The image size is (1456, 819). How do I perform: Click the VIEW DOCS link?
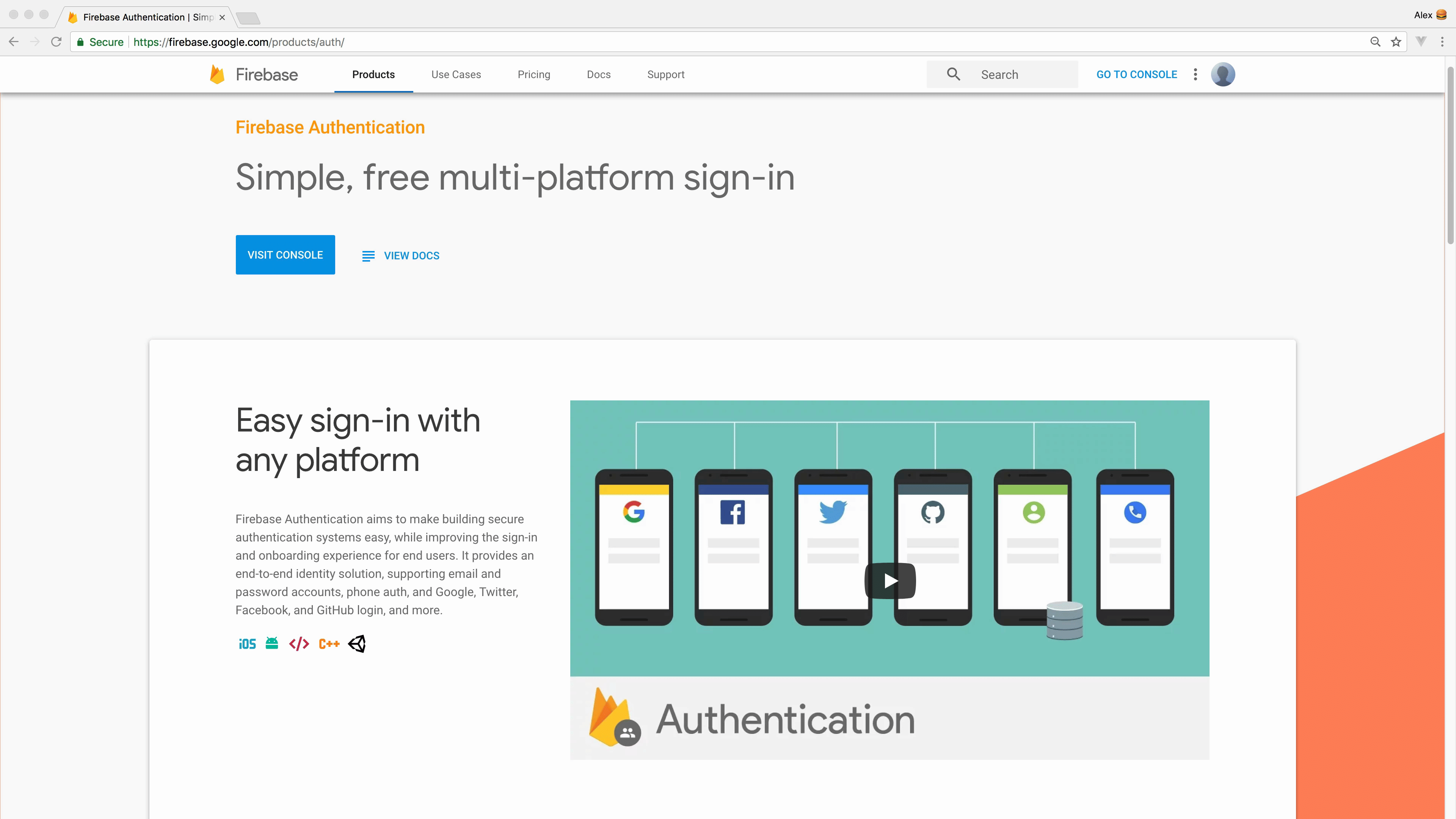tap(401, 256)
